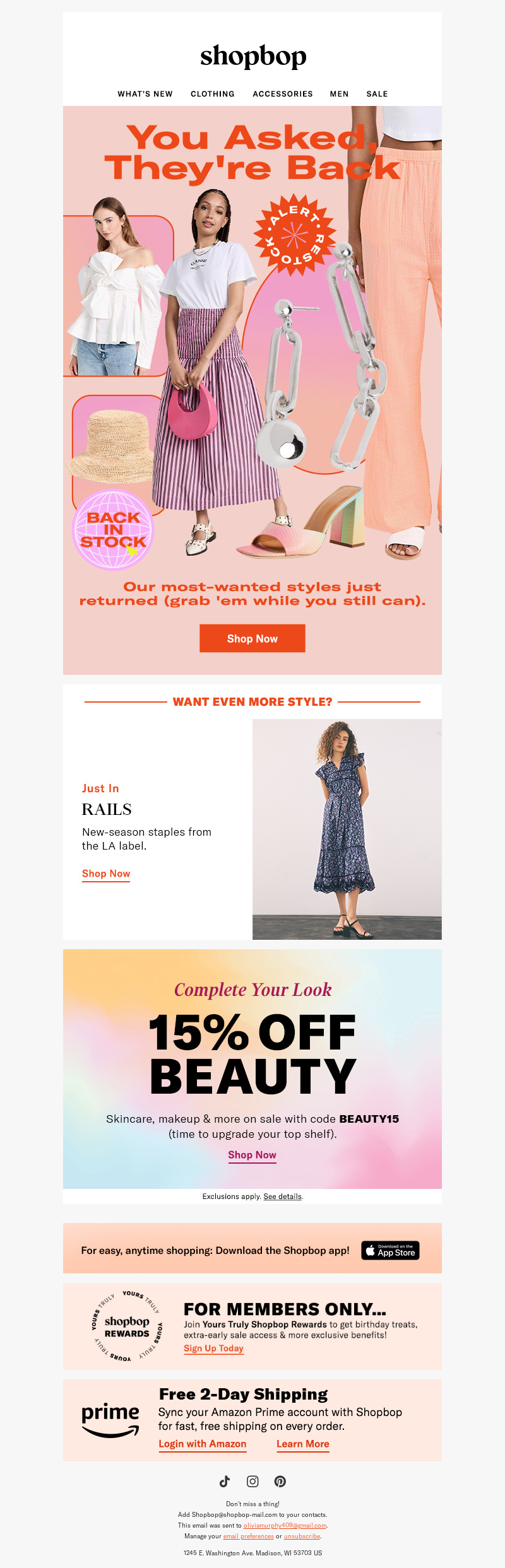505x1568 pixels.
Task: Open the RAILS floral dress image
Action: tap(347, 829)
